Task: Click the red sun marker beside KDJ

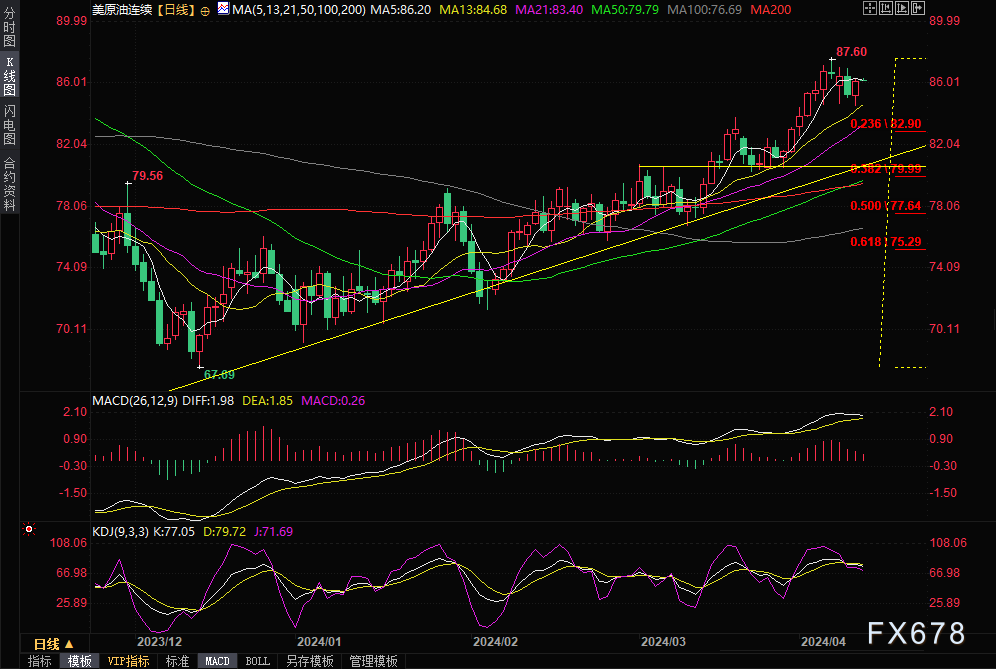Action: click(29, 529)
